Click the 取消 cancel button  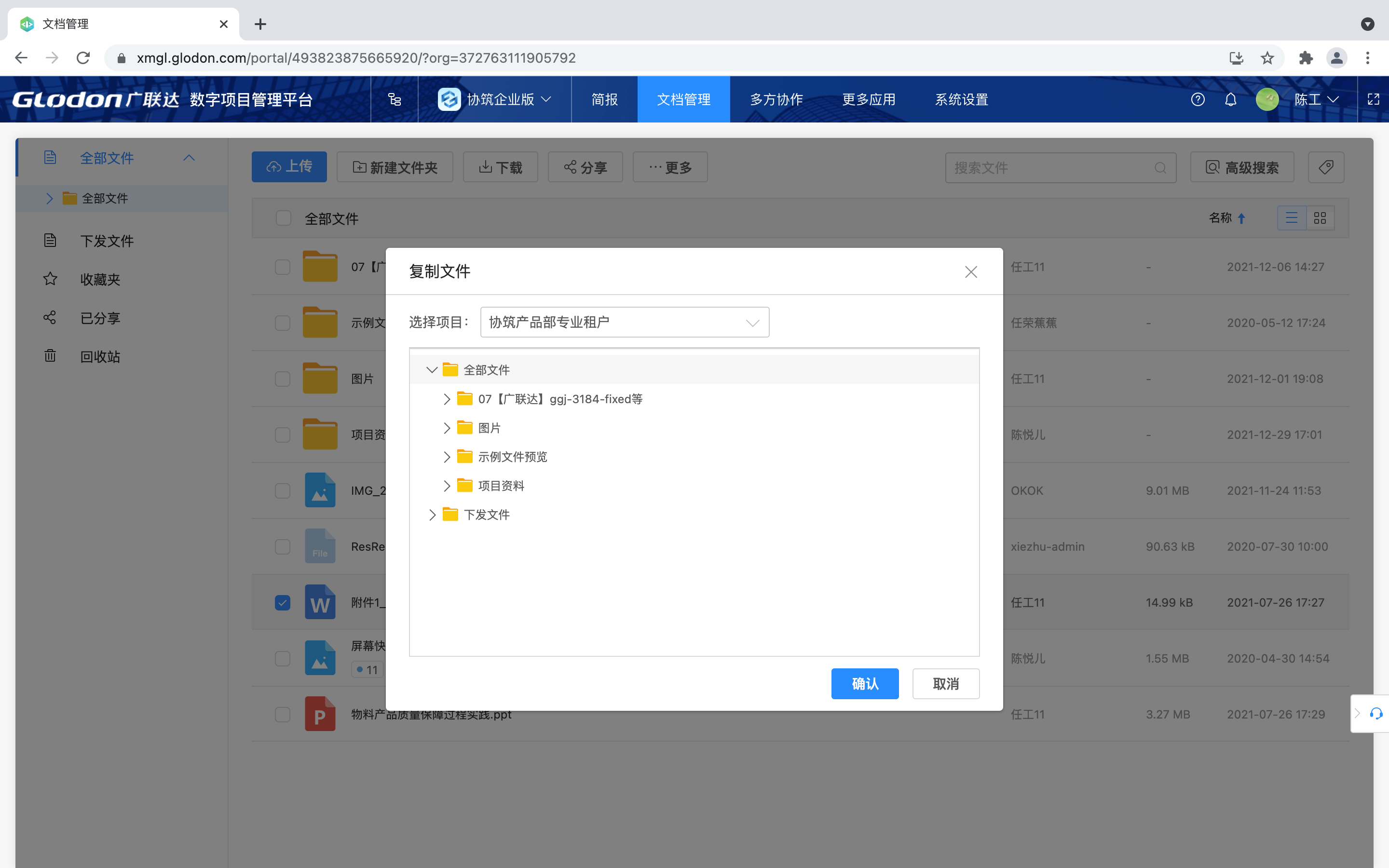945,684
